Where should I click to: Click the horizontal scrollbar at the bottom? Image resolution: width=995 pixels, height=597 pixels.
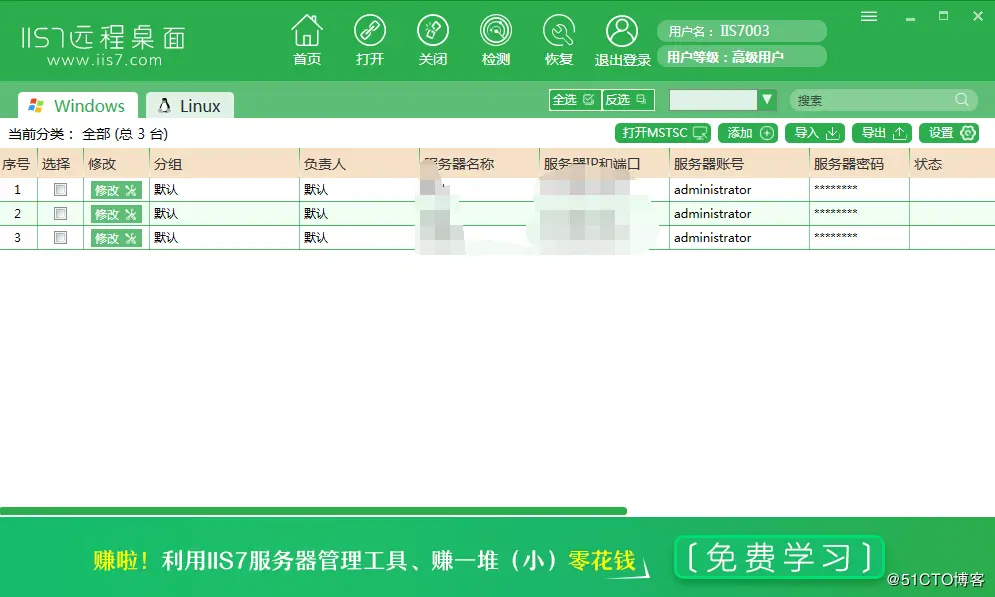[313, 511]
